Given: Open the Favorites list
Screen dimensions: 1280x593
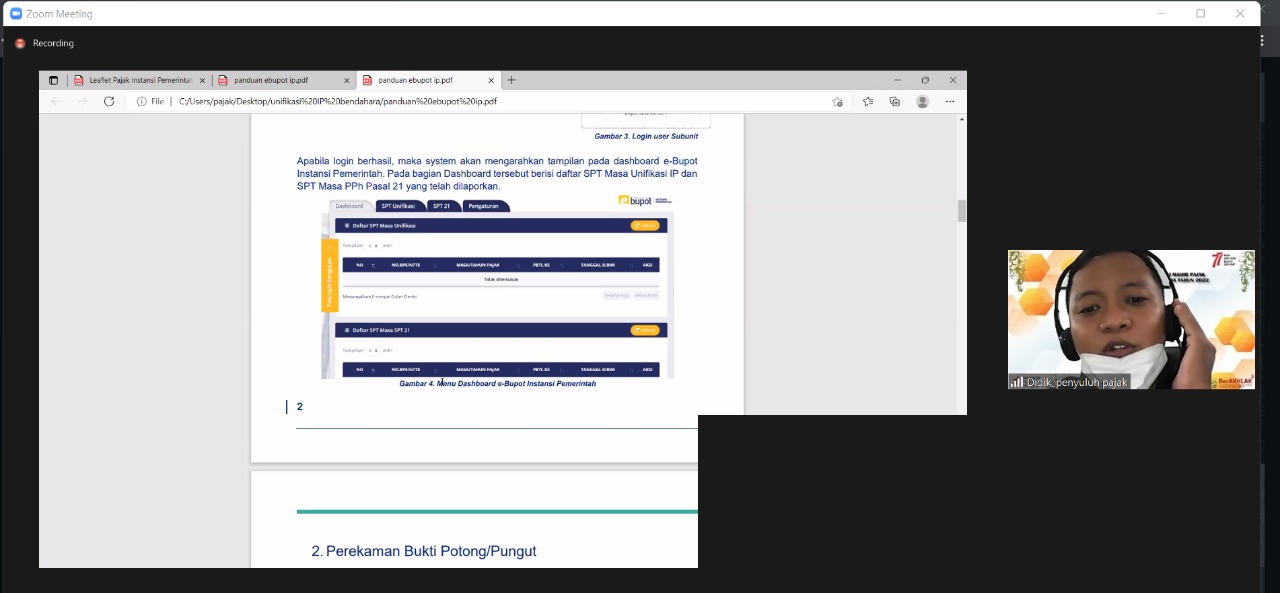Looking at the screenshot, I should point(867,101).
